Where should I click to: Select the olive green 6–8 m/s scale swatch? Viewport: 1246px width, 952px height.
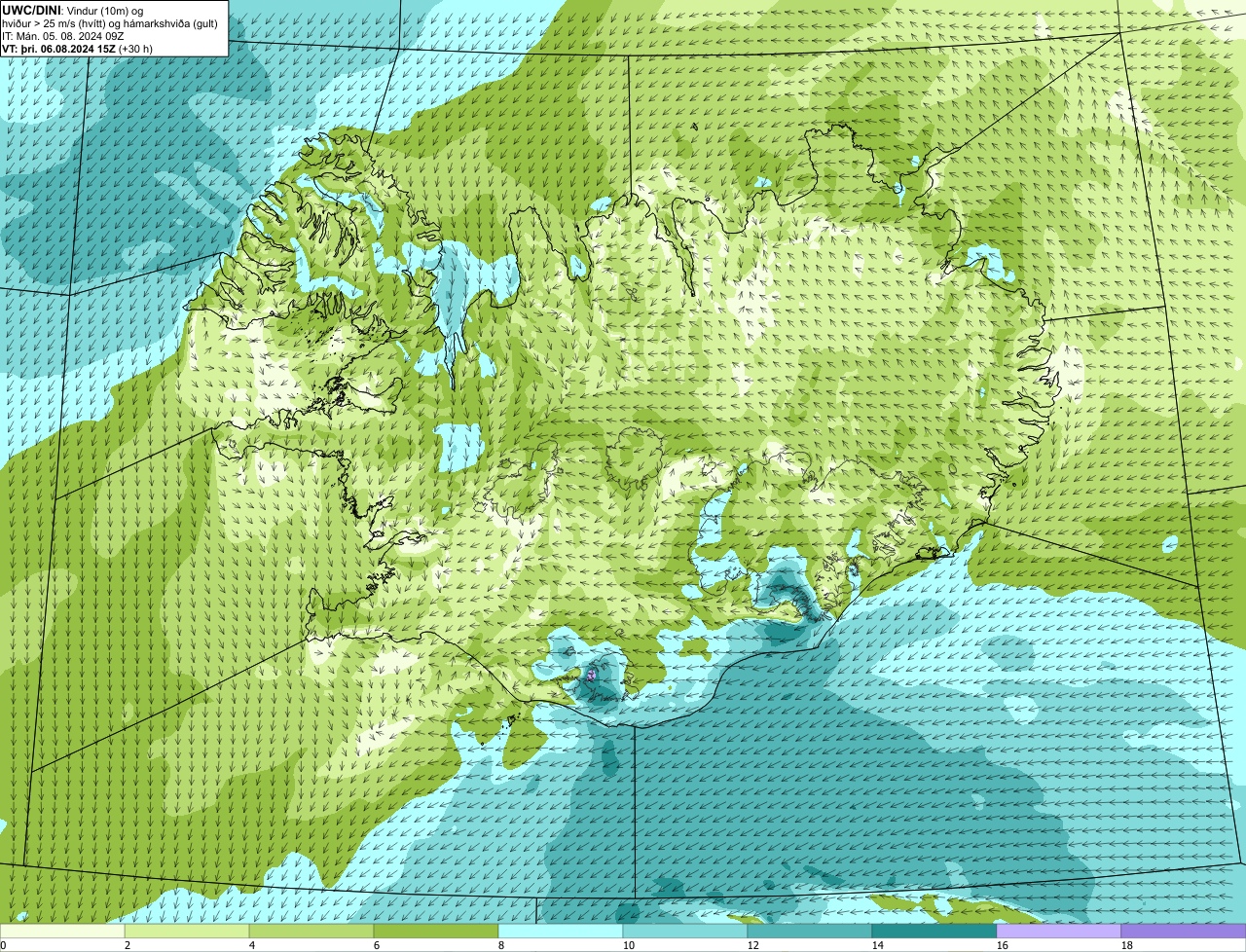point(436,931)
